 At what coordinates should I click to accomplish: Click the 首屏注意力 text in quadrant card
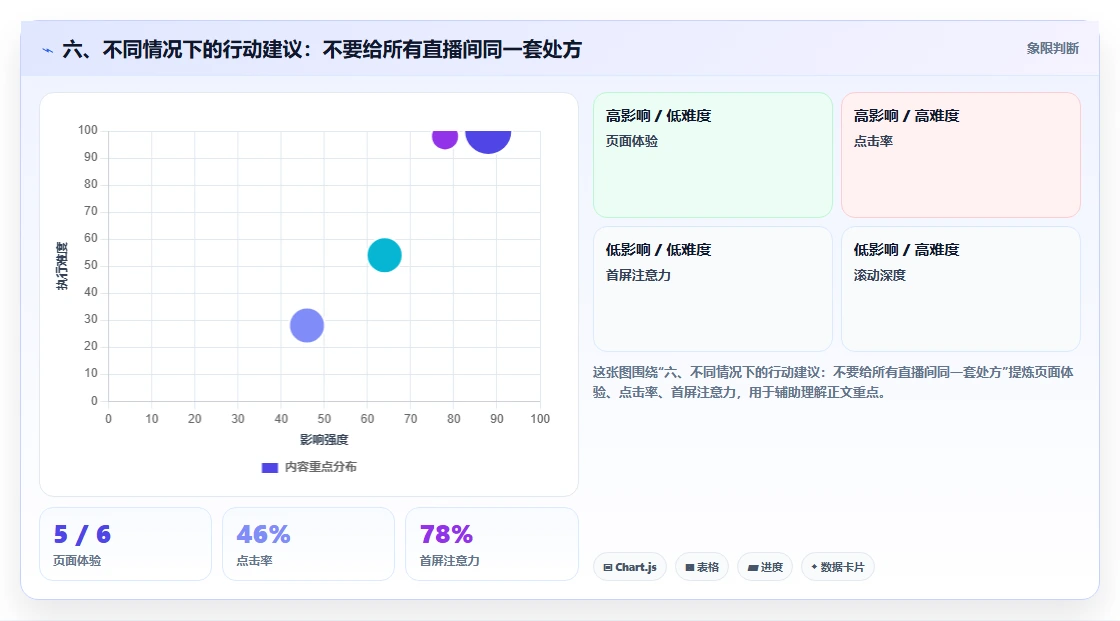click(638, 275)
